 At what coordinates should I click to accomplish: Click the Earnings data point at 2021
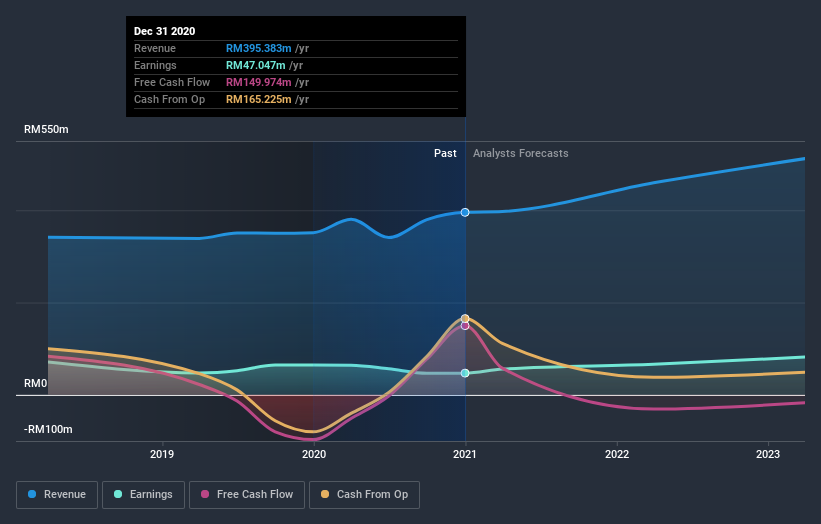(465, 373)
